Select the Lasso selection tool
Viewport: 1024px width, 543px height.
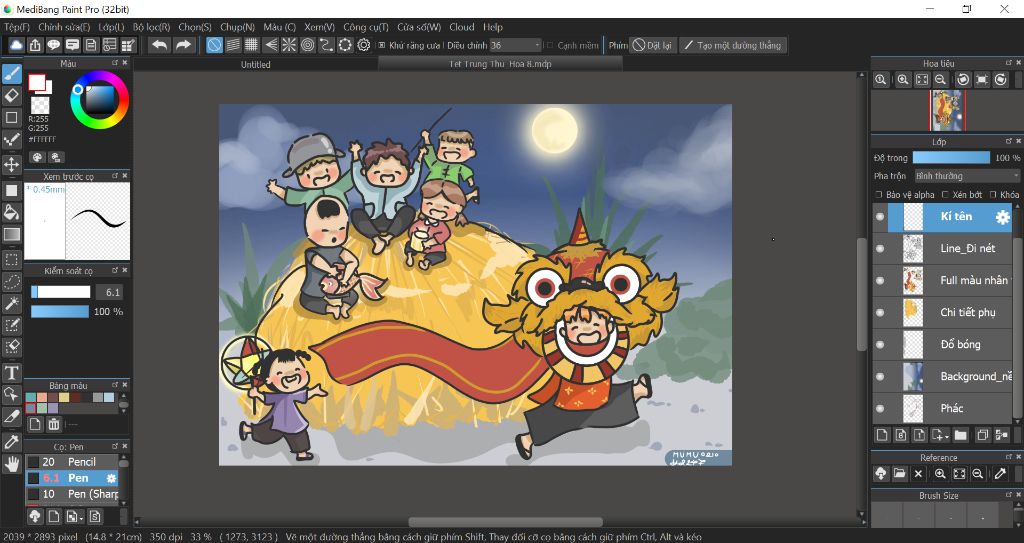tap(12, 282)
